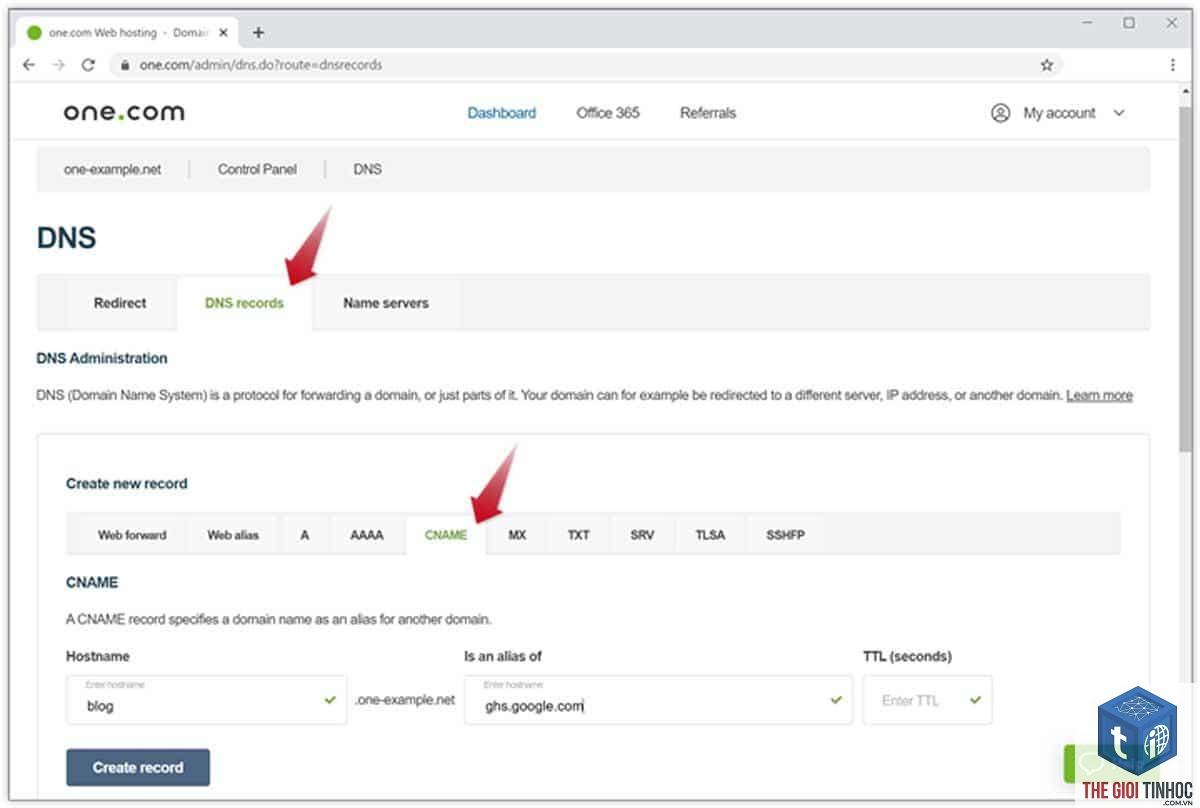Click the DNS breadcrumb

pos(367,170)
